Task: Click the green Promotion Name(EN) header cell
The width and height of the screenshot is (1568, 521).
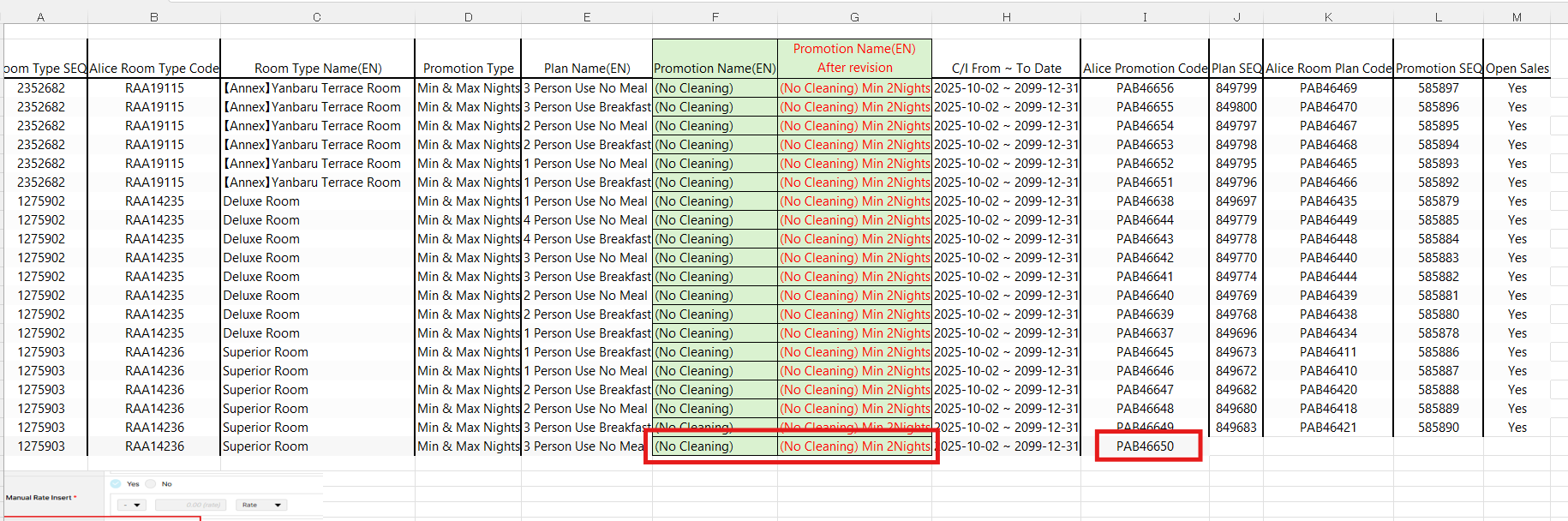Action: click(x=715, y=58)
